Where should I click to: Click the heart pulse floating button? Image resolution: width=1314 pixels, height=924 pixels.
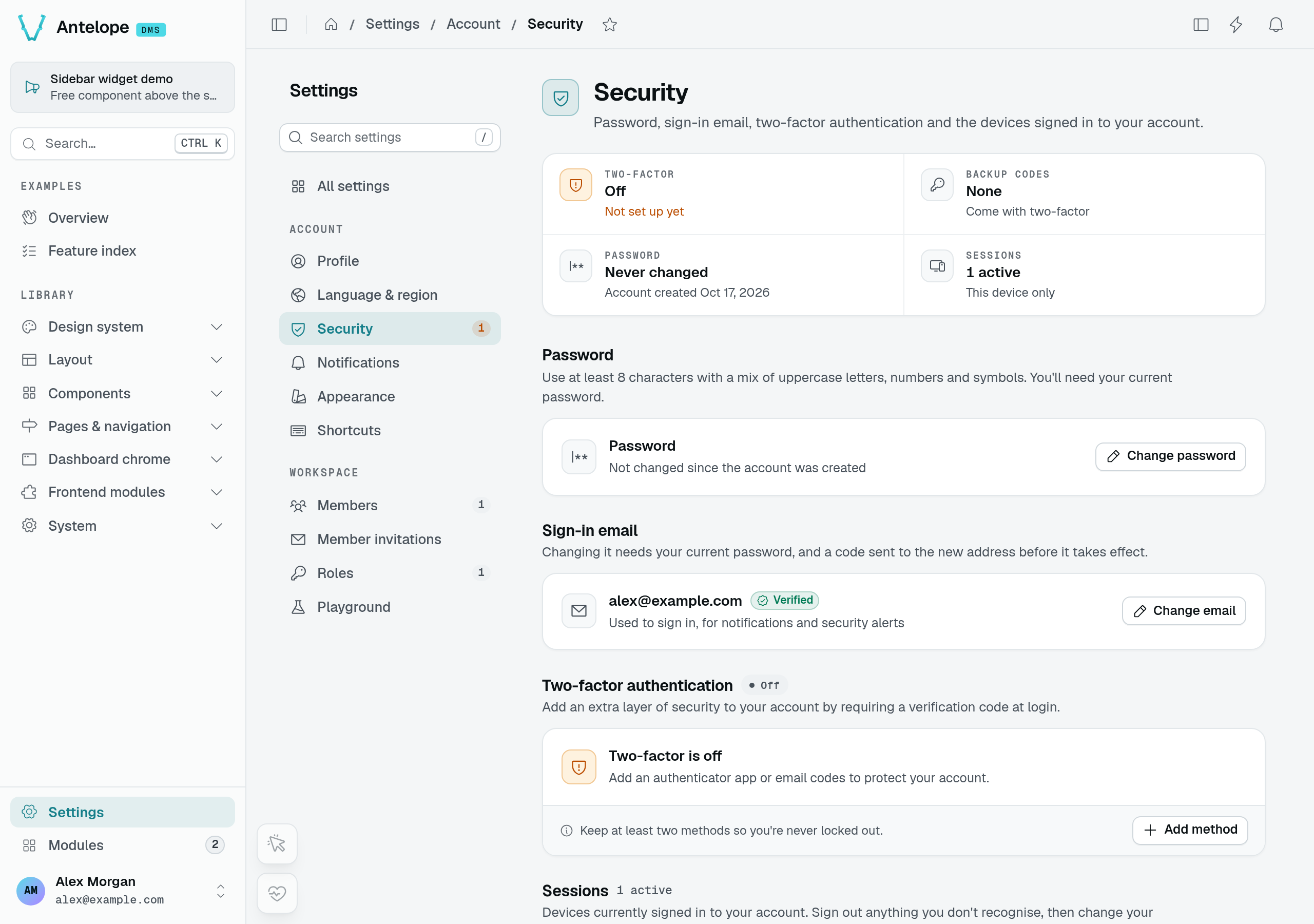point(277,893)
